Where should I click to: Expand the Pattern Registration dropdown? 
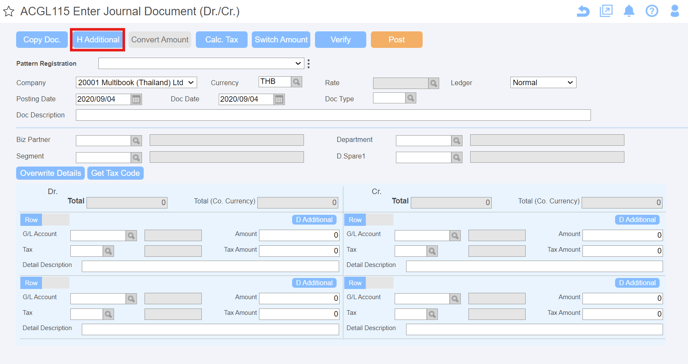(201, 64)
